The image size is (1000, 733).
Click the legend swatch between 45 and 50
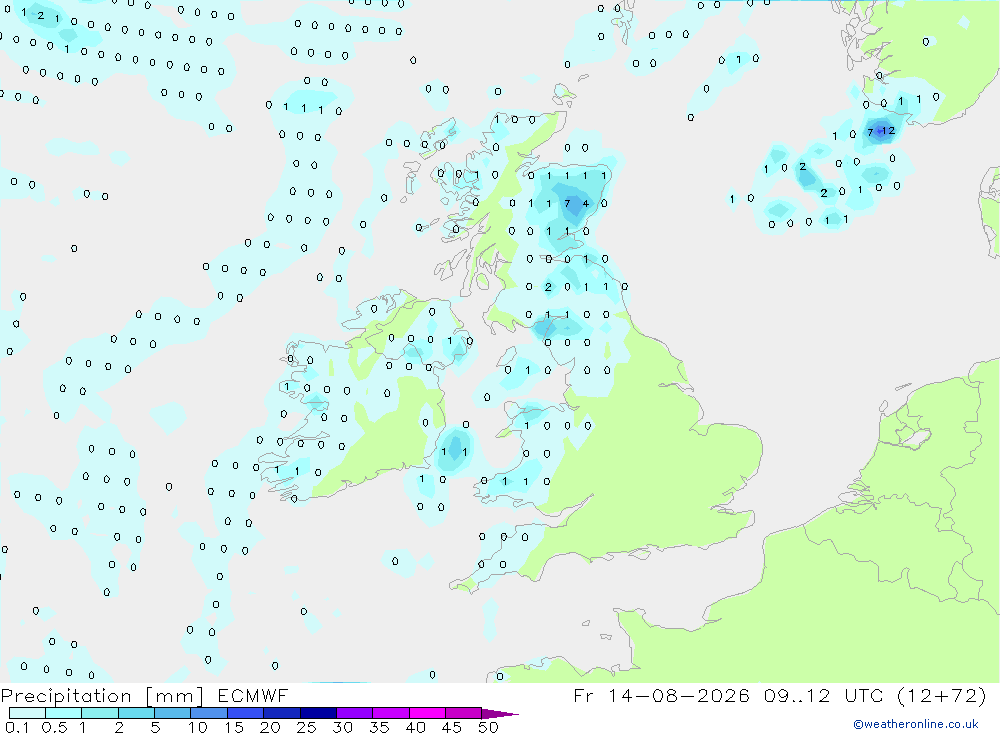coord(464,713)
